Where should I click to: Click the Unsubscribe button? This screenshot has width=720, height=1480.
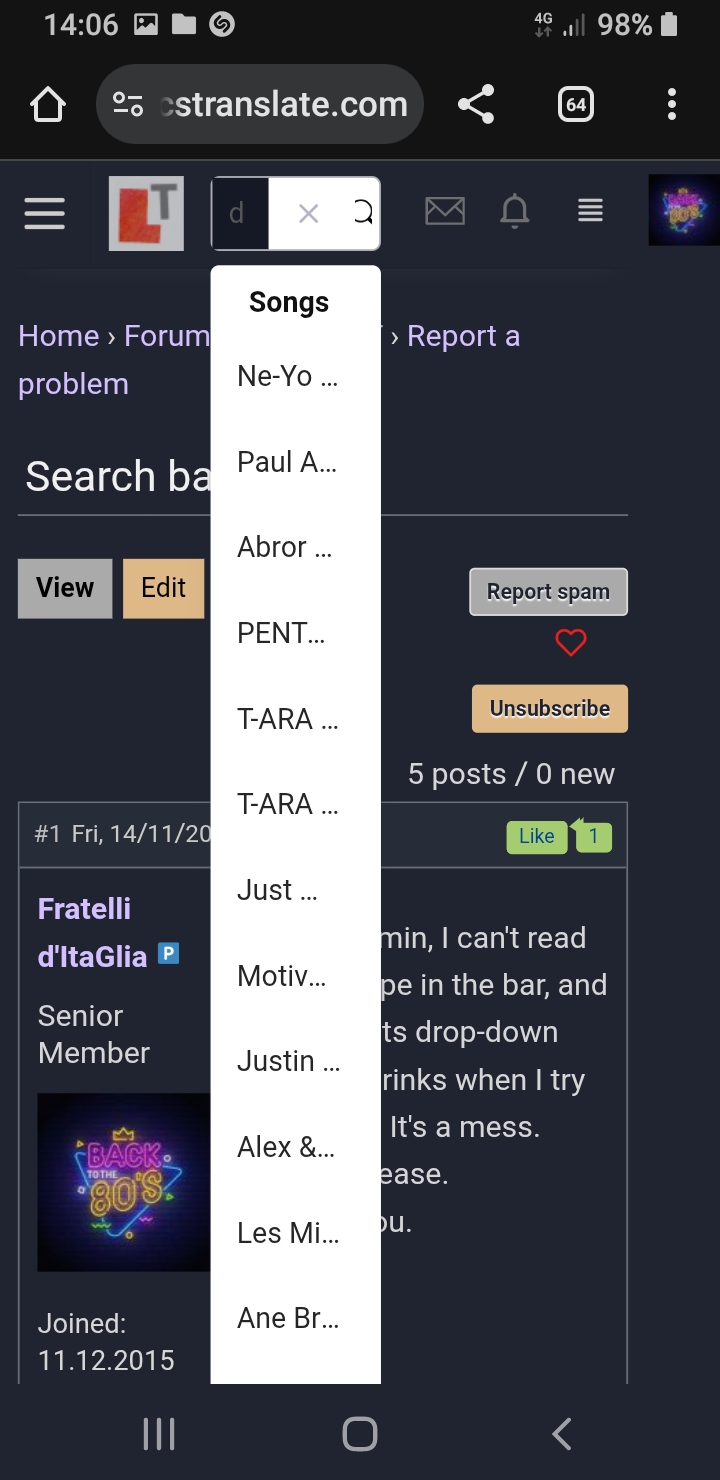[x=550, y=709]
